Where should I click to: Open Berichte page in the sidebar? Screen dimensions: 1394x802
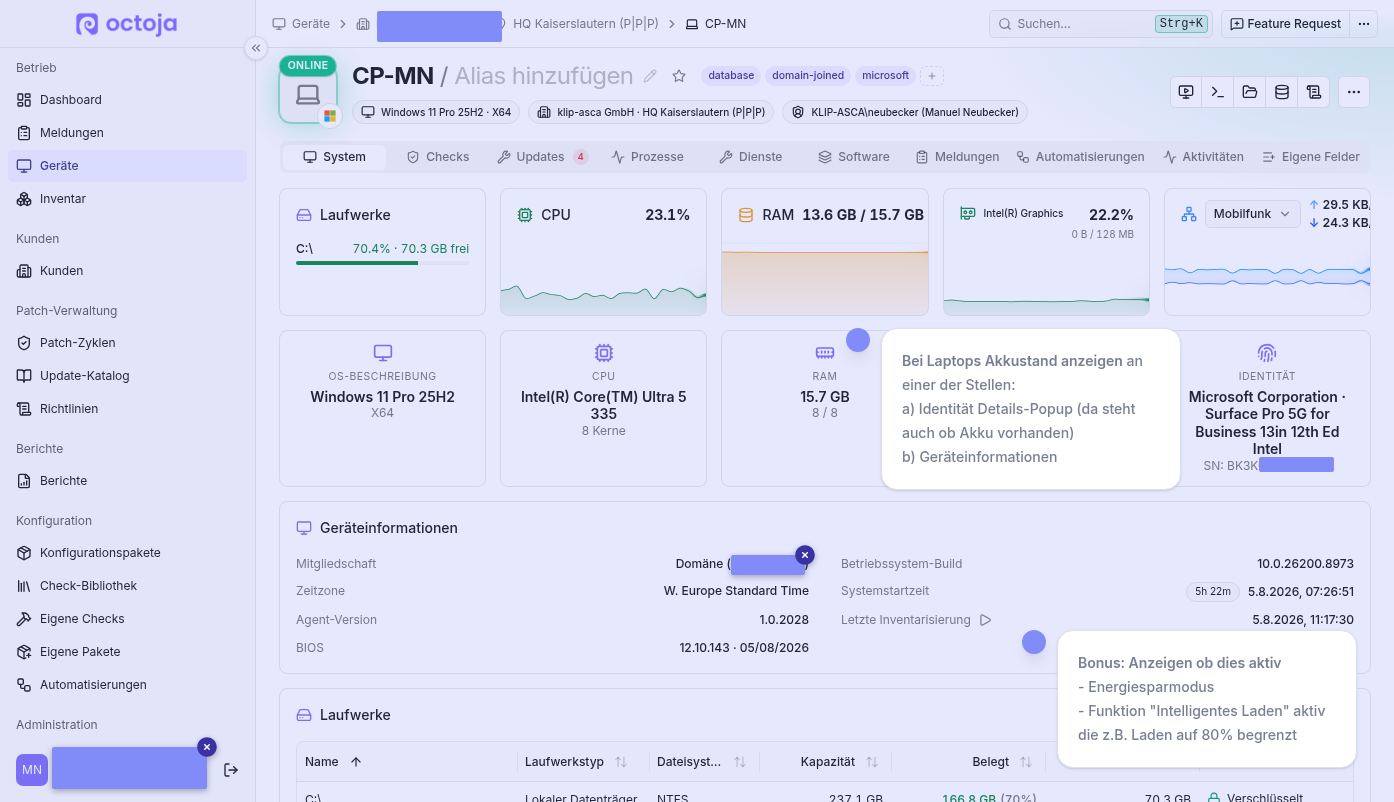[x=127, y=481]
